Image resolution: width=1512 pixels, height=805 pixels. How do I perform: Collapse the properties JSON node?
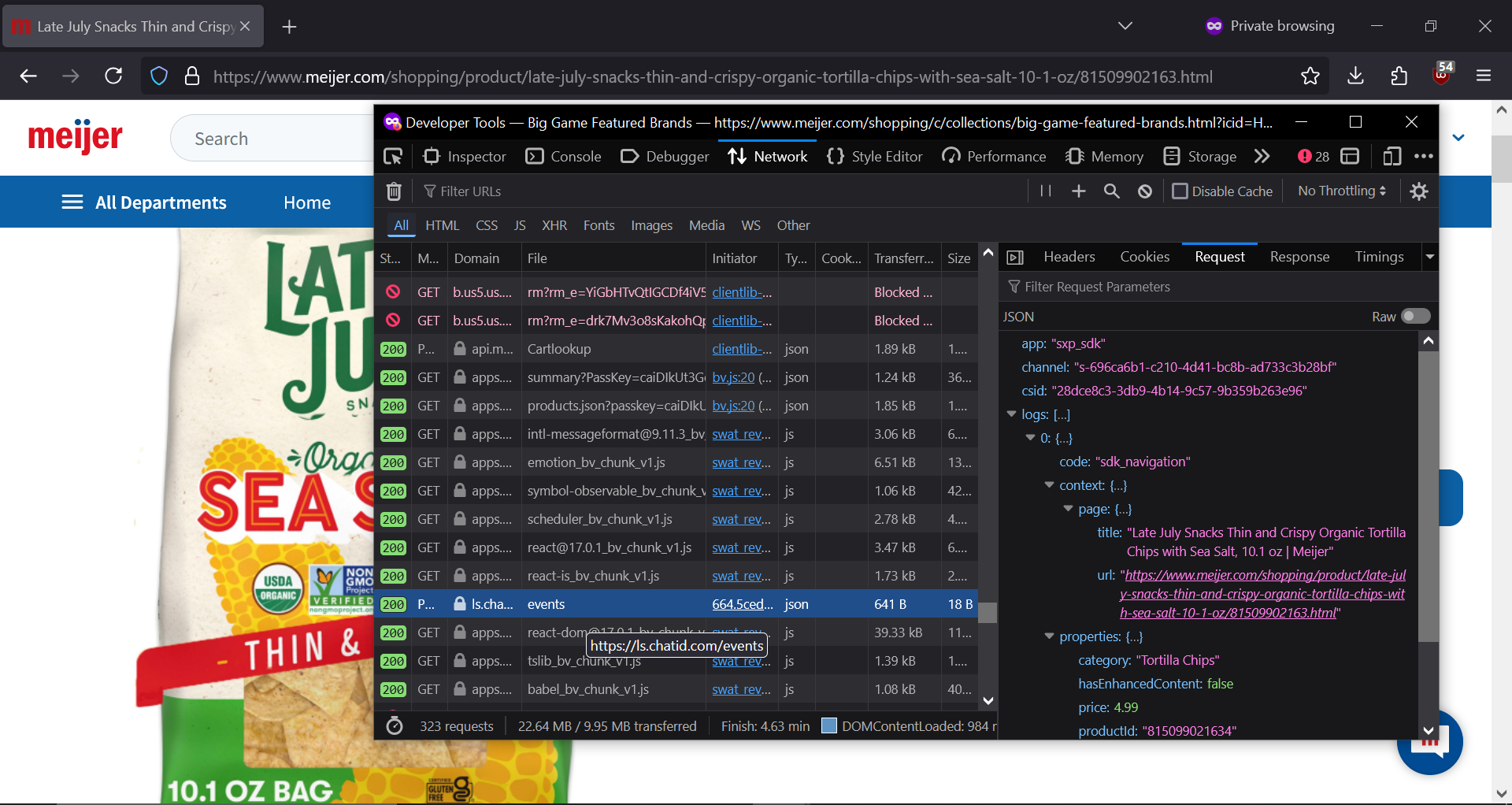tap(1050, 636)
